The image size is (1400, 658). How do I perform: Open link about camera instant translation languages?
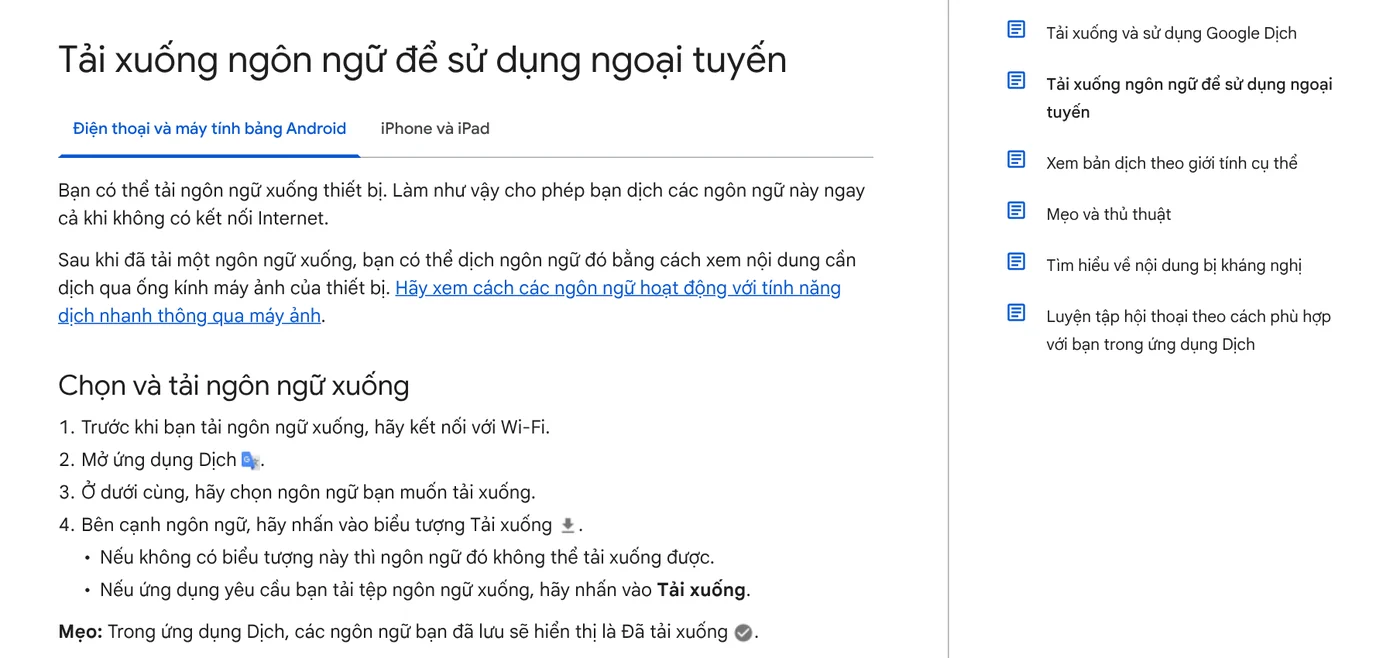coord(449,302)
